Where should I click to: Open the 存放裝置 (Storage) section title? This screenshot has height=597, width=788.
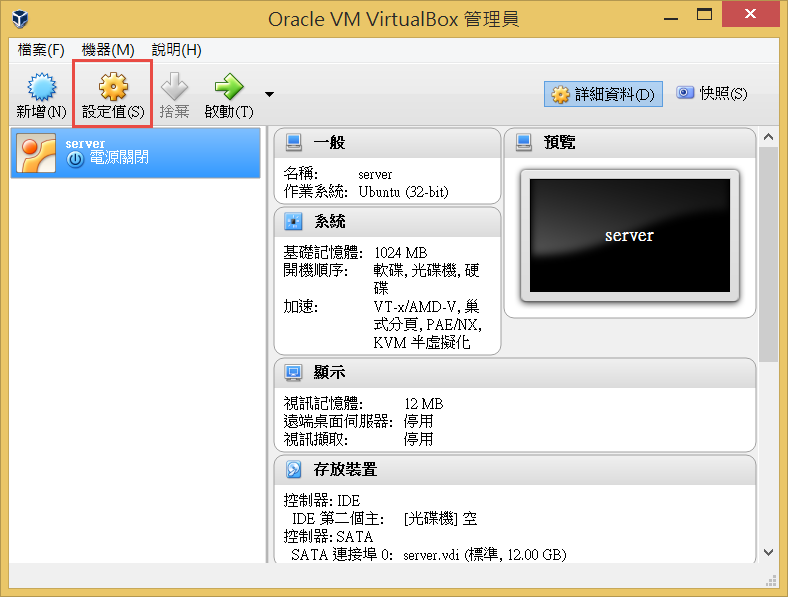tap(345, 469)
